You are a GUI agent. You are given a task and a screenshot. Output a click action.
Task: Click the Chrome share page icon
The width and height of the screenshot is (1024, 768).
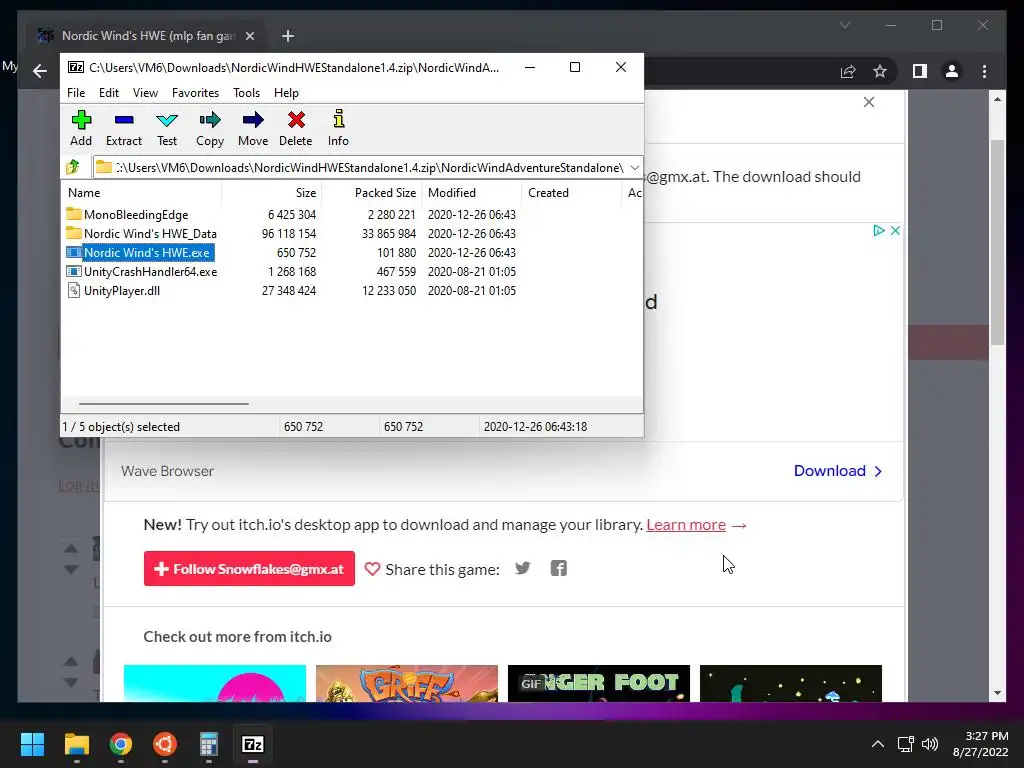pos(848,71)
